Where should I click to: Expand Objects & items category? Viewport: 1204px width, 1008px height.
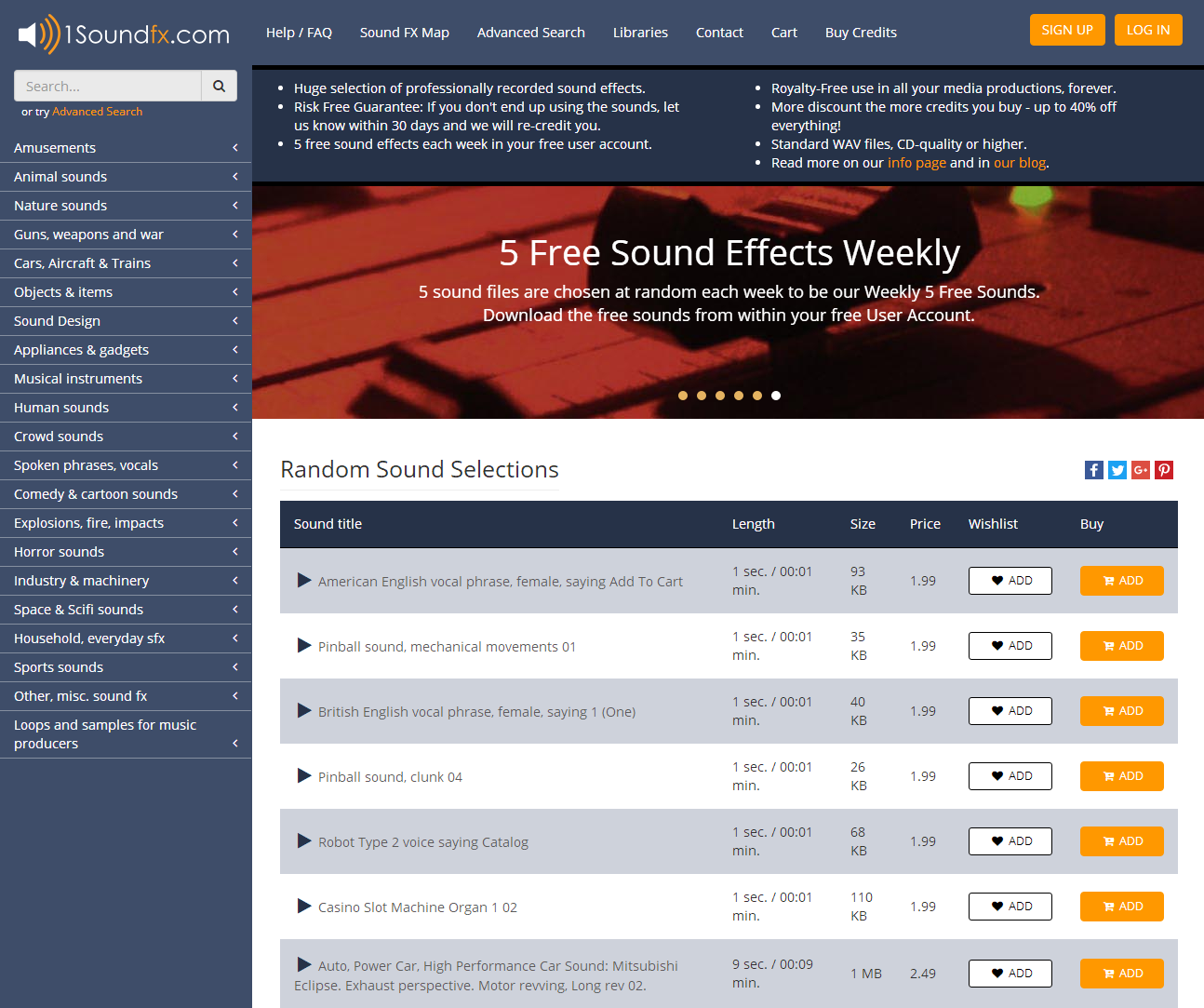point(126,292)
